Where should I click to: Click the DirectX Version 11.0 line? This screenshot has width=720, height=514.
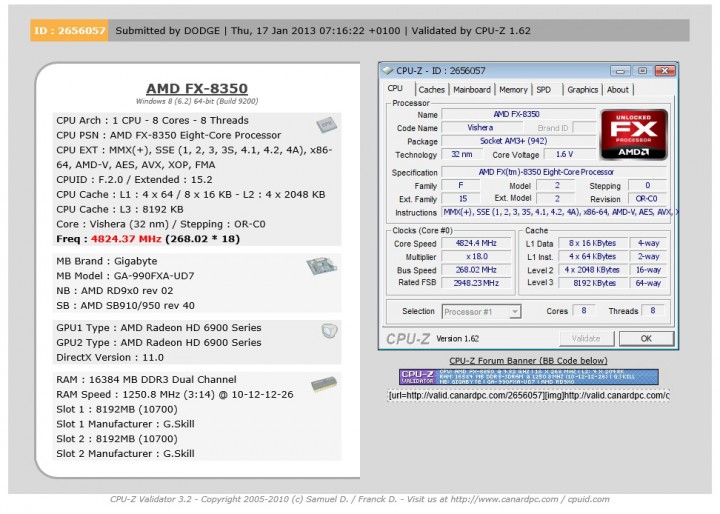110,357
